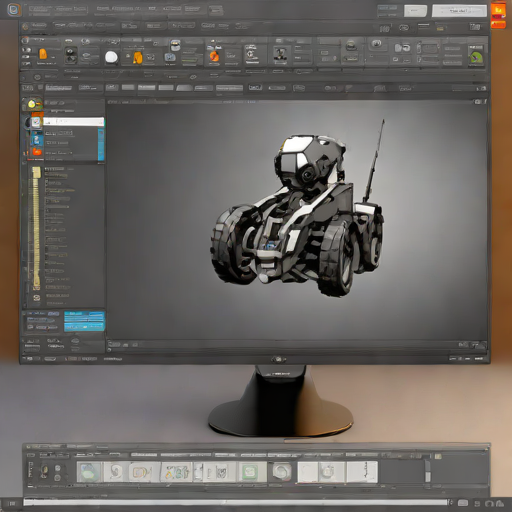The width and height of the screenshot is (512, 512).
Task: Select the white sphere icon in the ribbon
Action: (x=111, y=57)
